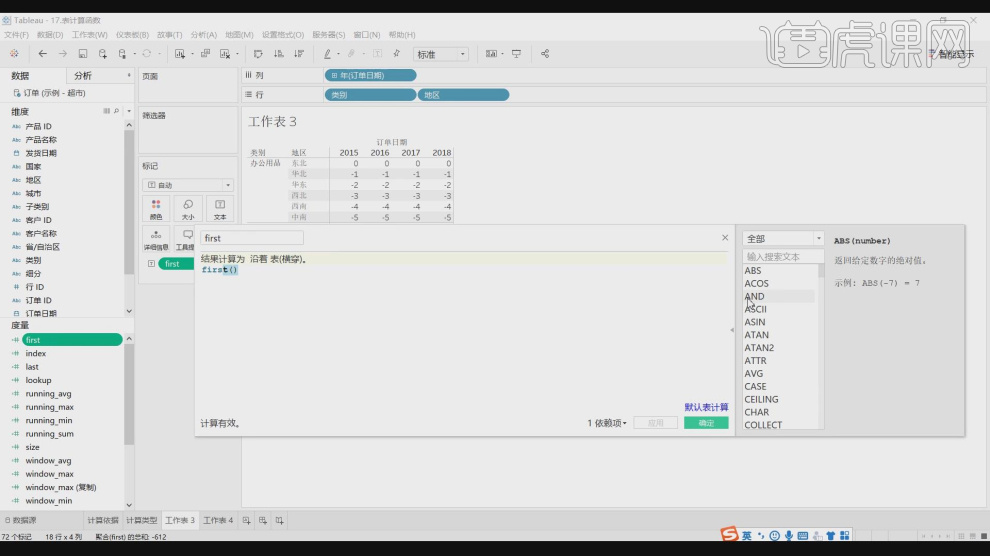Viewport: 990px width, 556px height.
Task: Click the function search box 输入搜索文本
Action: [x=782, y=256]
